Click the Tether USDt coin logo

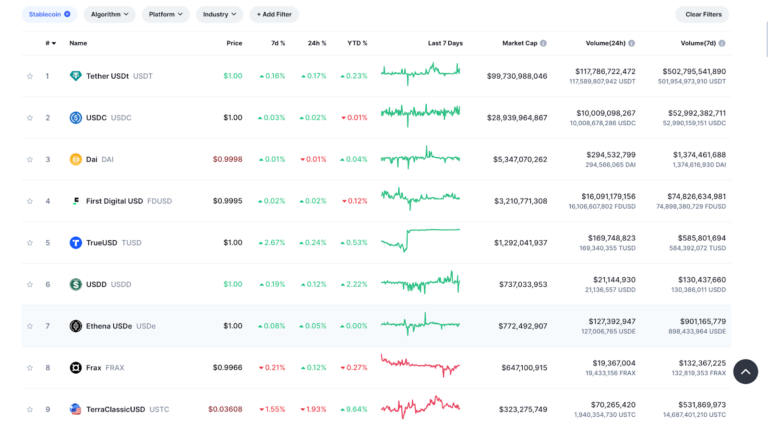[75, 76]
